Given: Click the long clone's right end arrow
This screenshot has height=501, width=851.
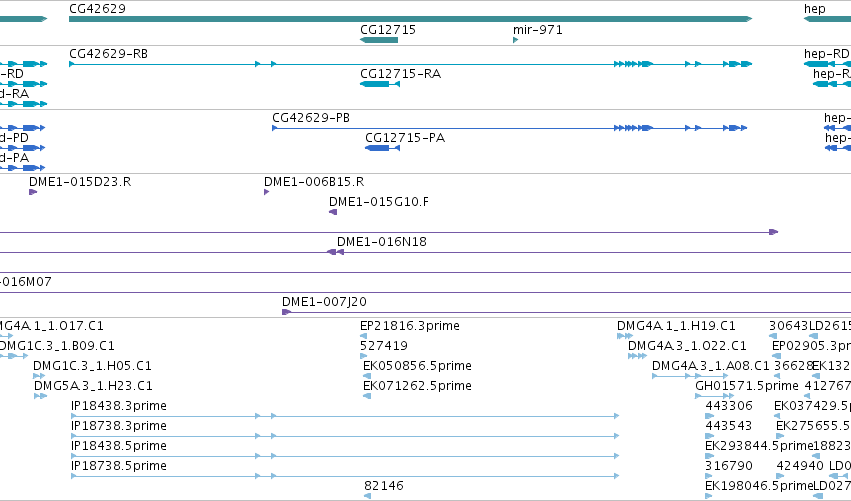Looking at the screenshot, I should click(774, 232).
